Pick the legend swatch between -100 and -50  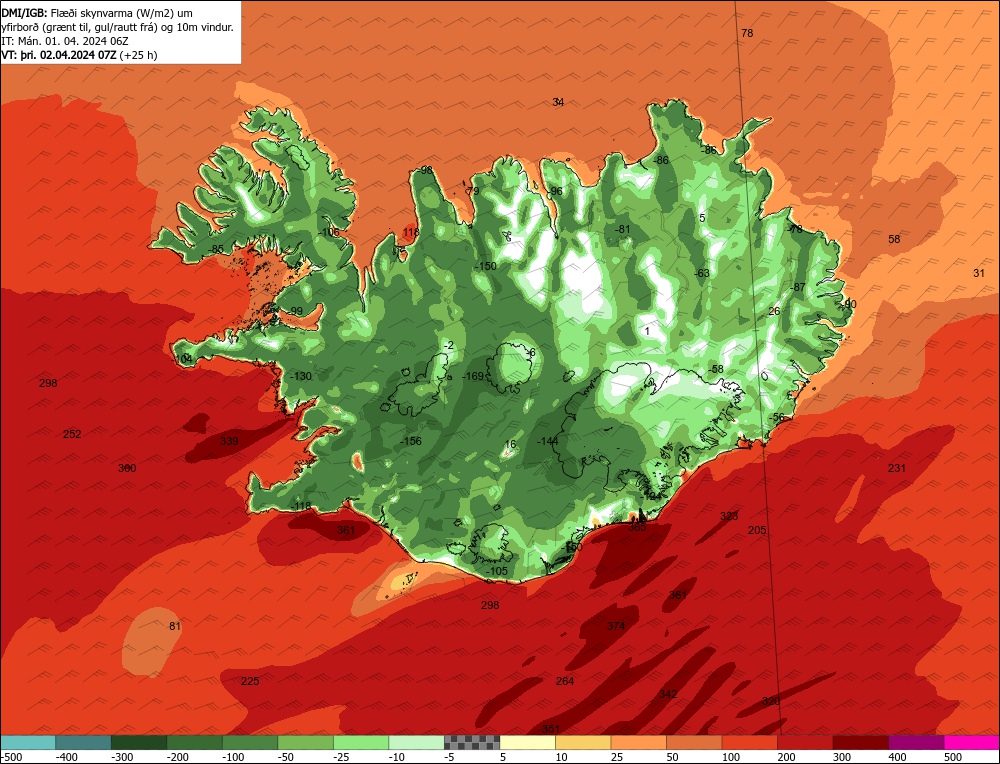pos(250,742)
